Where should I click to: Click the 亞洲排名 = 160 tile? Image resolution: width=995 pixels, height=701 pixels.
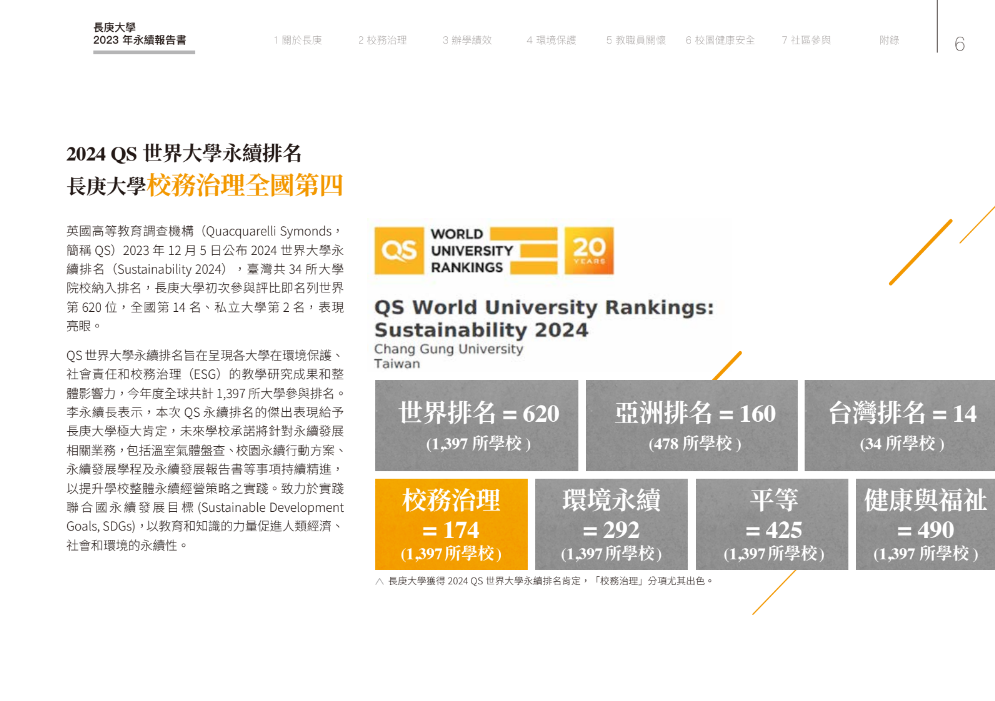tap(692, 425)
